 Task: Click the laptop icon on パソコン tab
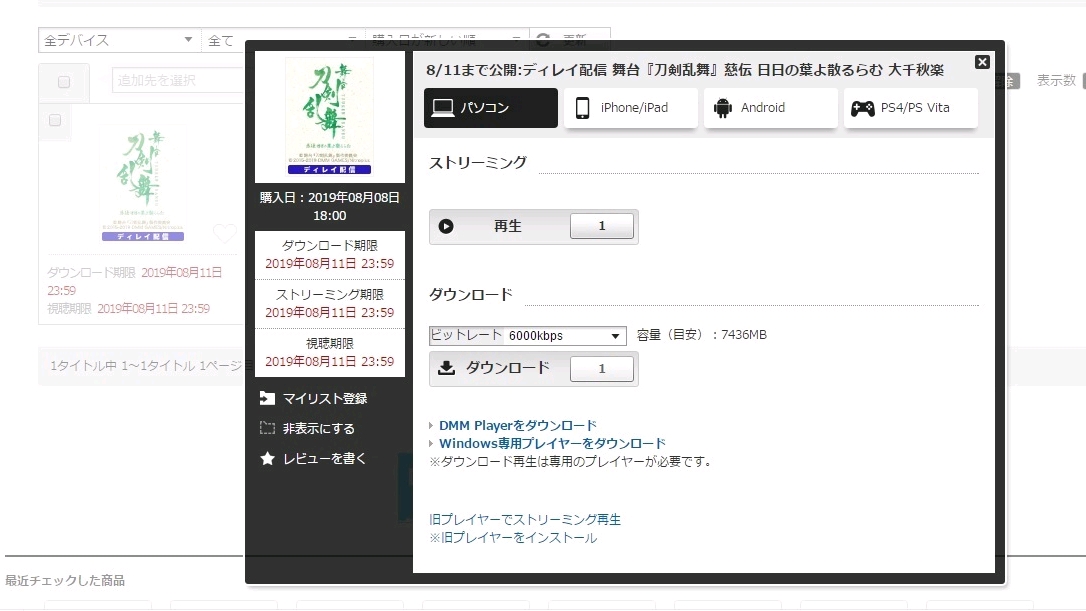[443, 107]
